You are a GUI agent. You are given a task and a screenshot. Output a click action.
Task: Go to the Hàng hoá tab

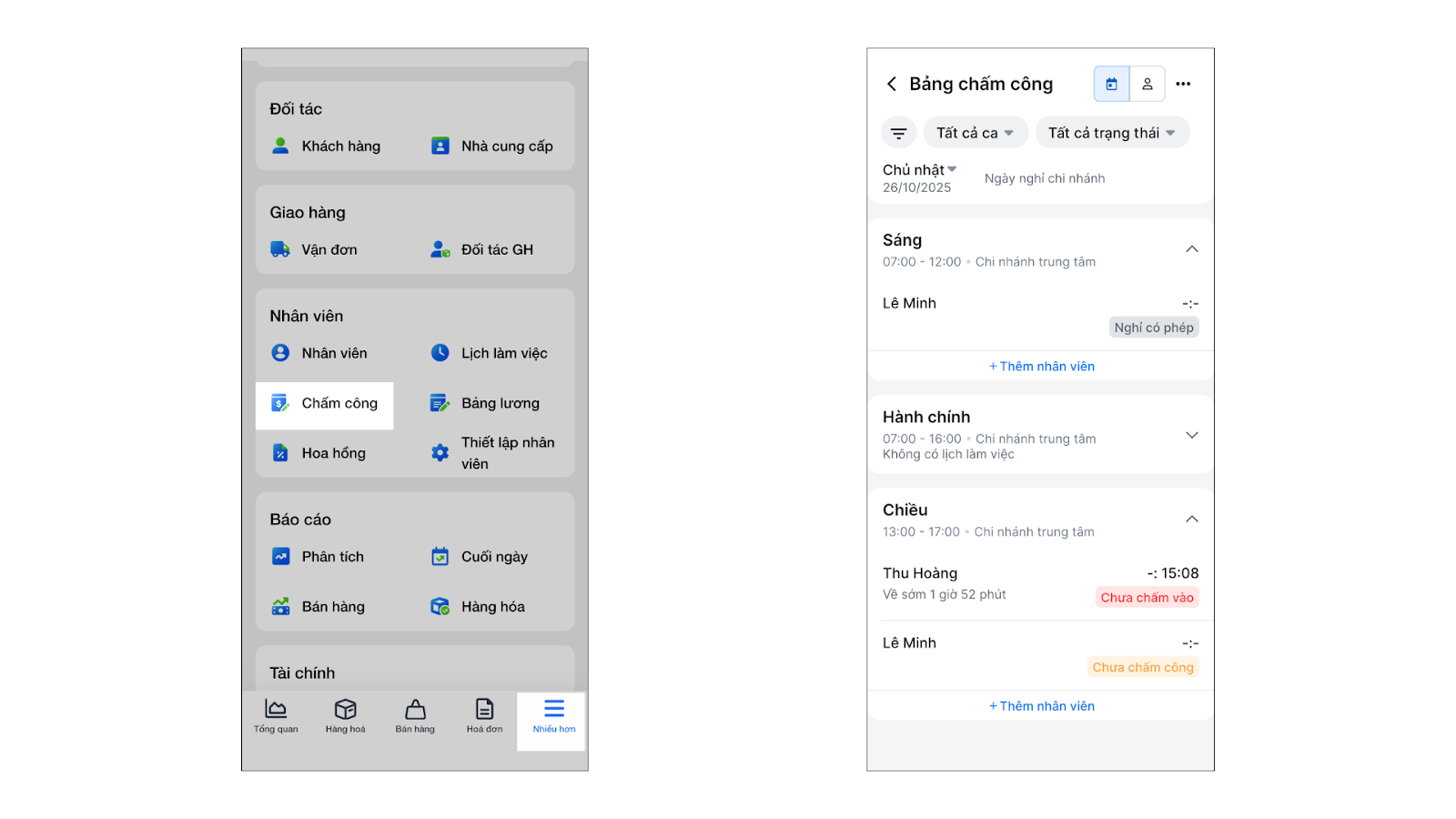click(346, 717)
